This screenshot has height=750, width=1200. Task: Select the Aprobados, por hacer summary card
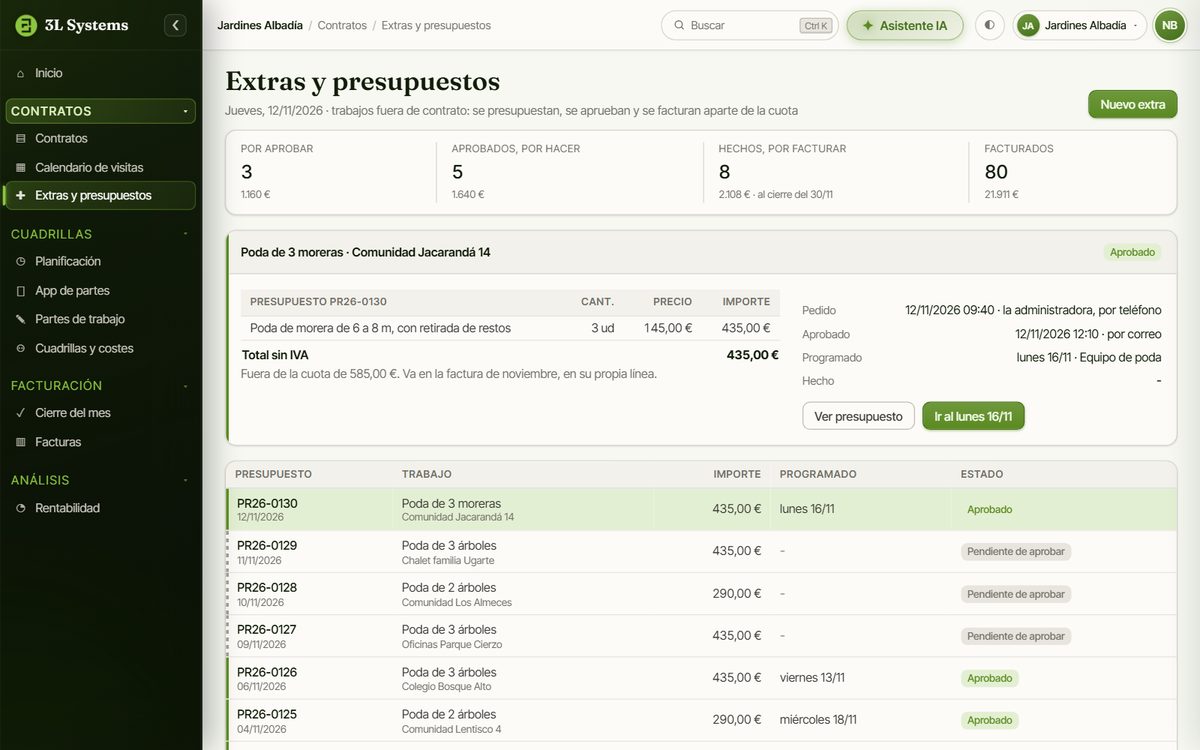coord(570,171)
